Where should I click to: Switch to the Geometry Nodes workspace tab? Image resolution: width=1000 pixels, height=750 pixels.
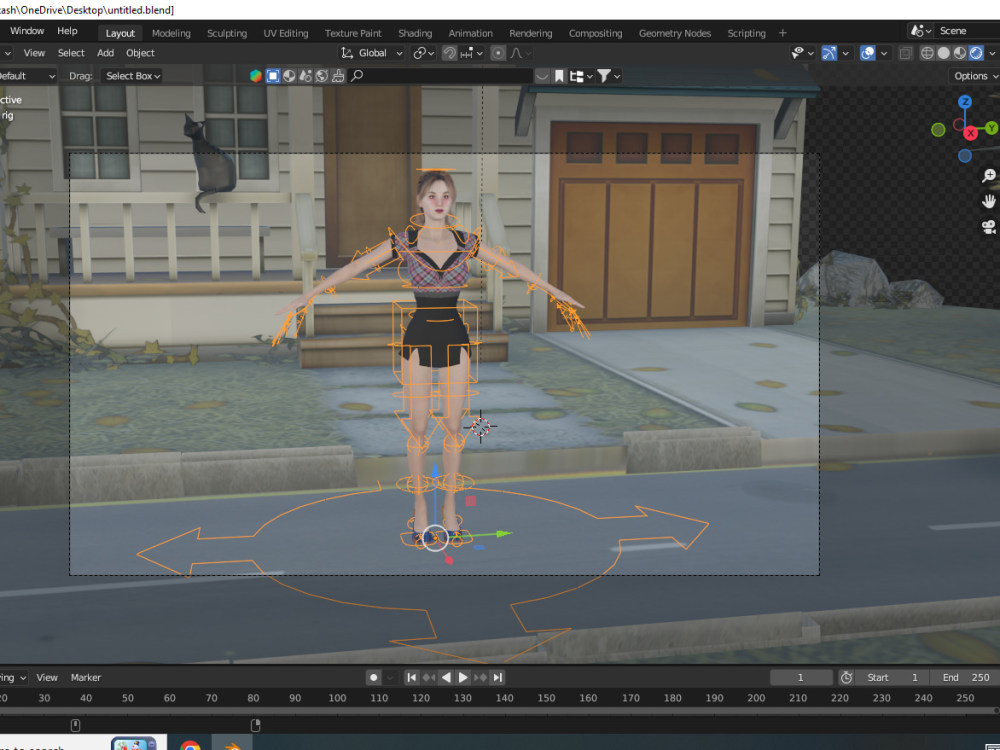[675, 33]
